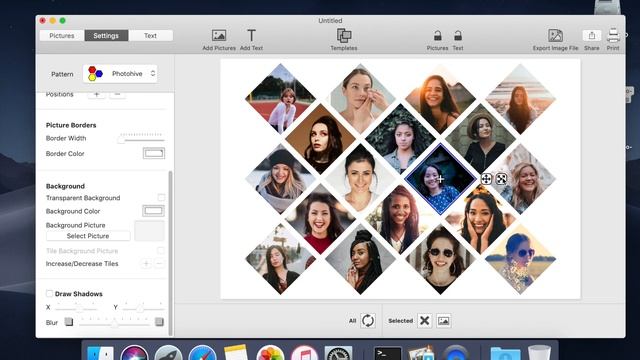Image resolution: width=640 pixels, height=360 pixels.
Task: Click the move handle on selected picture
Action: pyautogui.click(x=486, y=179)
